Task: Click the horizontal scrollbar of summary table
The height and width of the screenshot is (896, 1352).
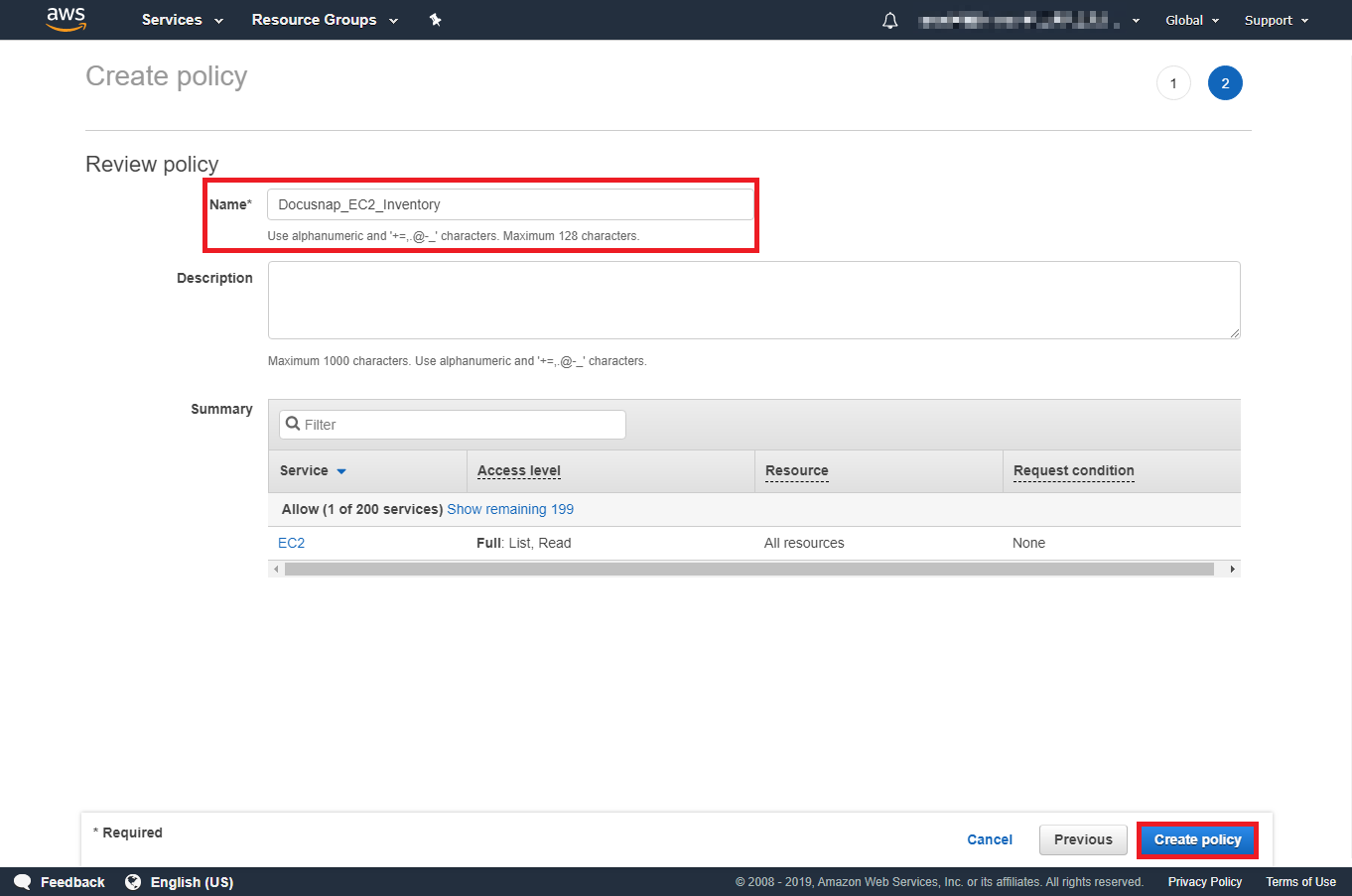Action: pyautogui.click(x=749, y=570)
